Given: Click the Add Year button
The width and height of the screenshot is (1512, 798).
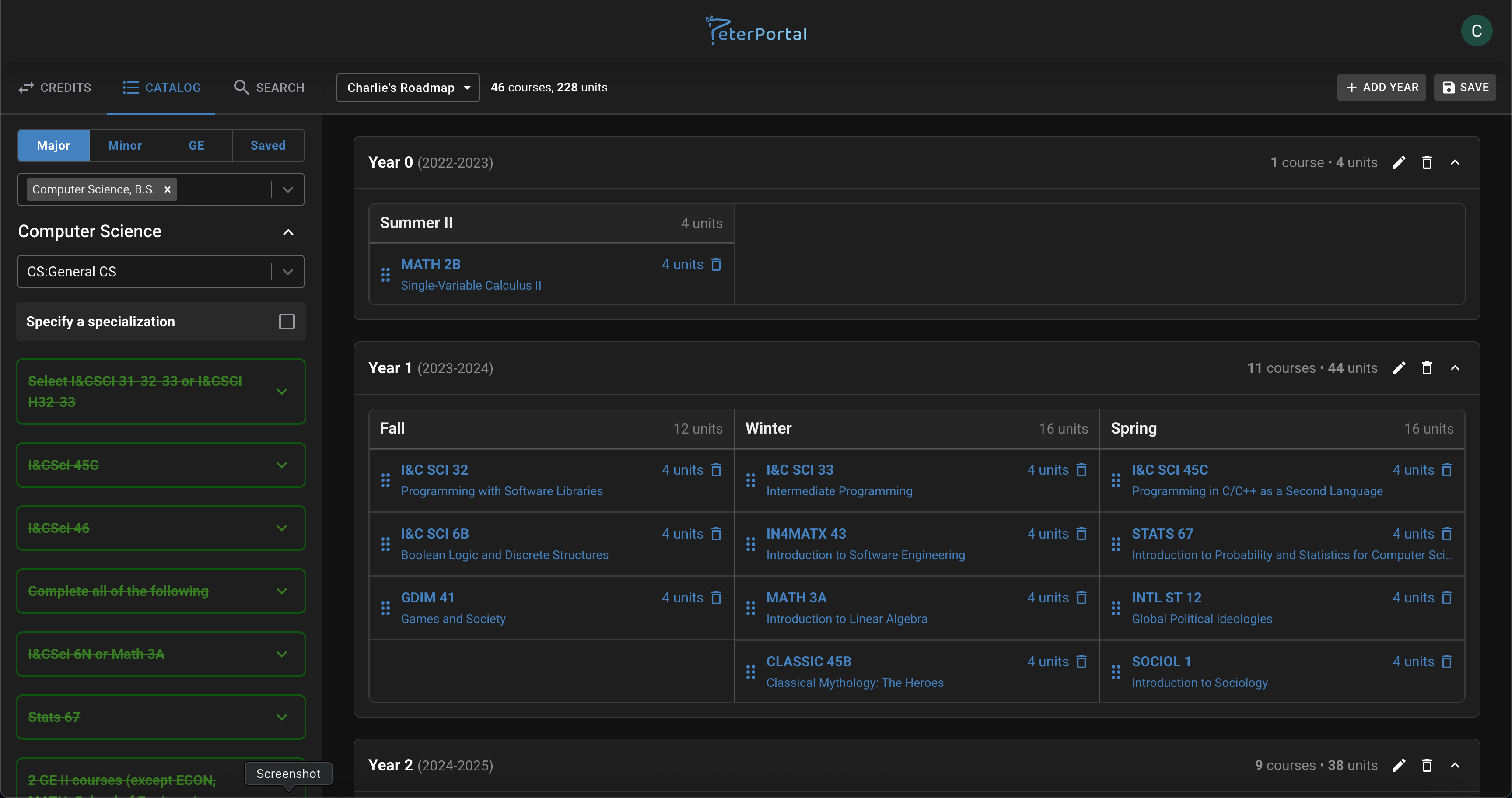Looking at the screenshot, I should point(1381,87).
